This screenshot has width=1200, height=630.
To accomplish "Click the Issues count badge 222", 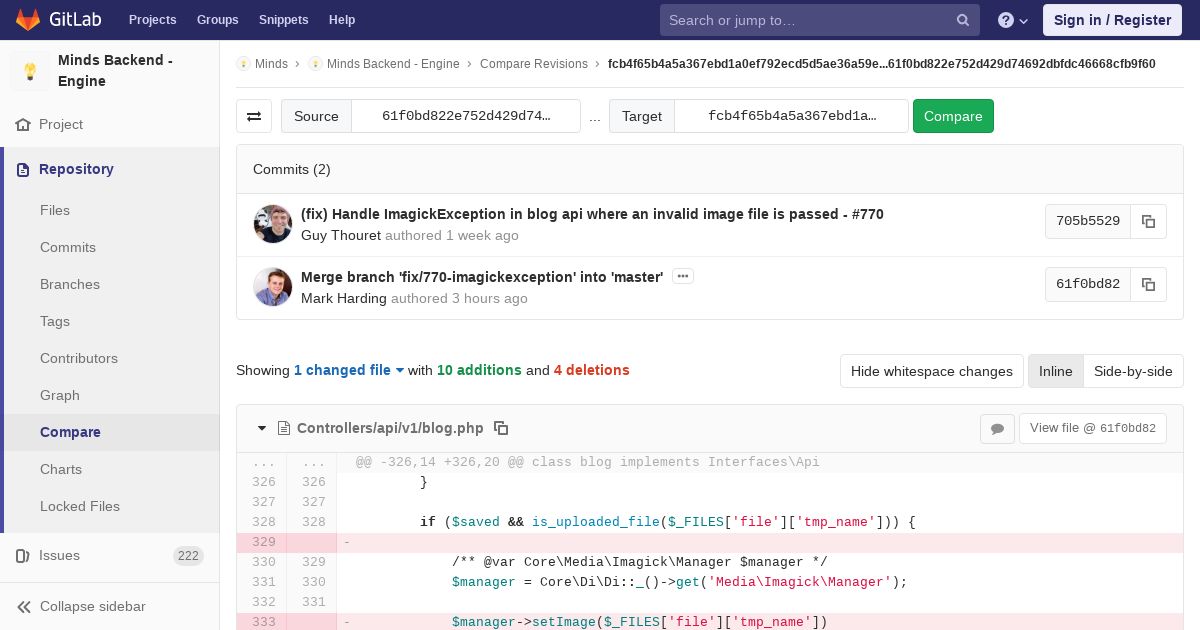I will [188, 556].
